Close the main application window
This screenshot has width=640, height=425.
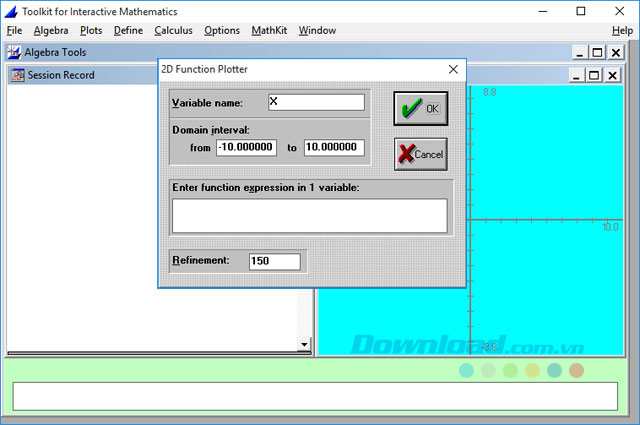point(620,11)
